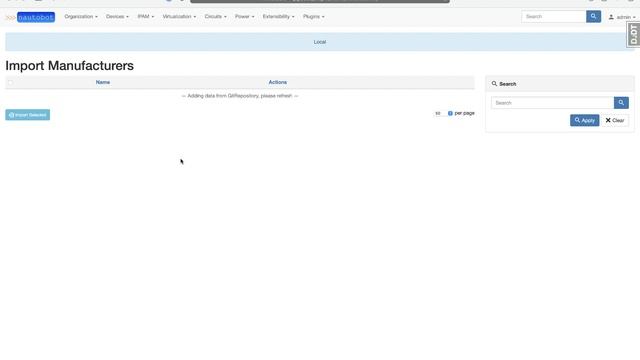The image size is (640, 360).
Task: Click the Clear filter button
Action: pyautogui.click(x=615, y=120)
